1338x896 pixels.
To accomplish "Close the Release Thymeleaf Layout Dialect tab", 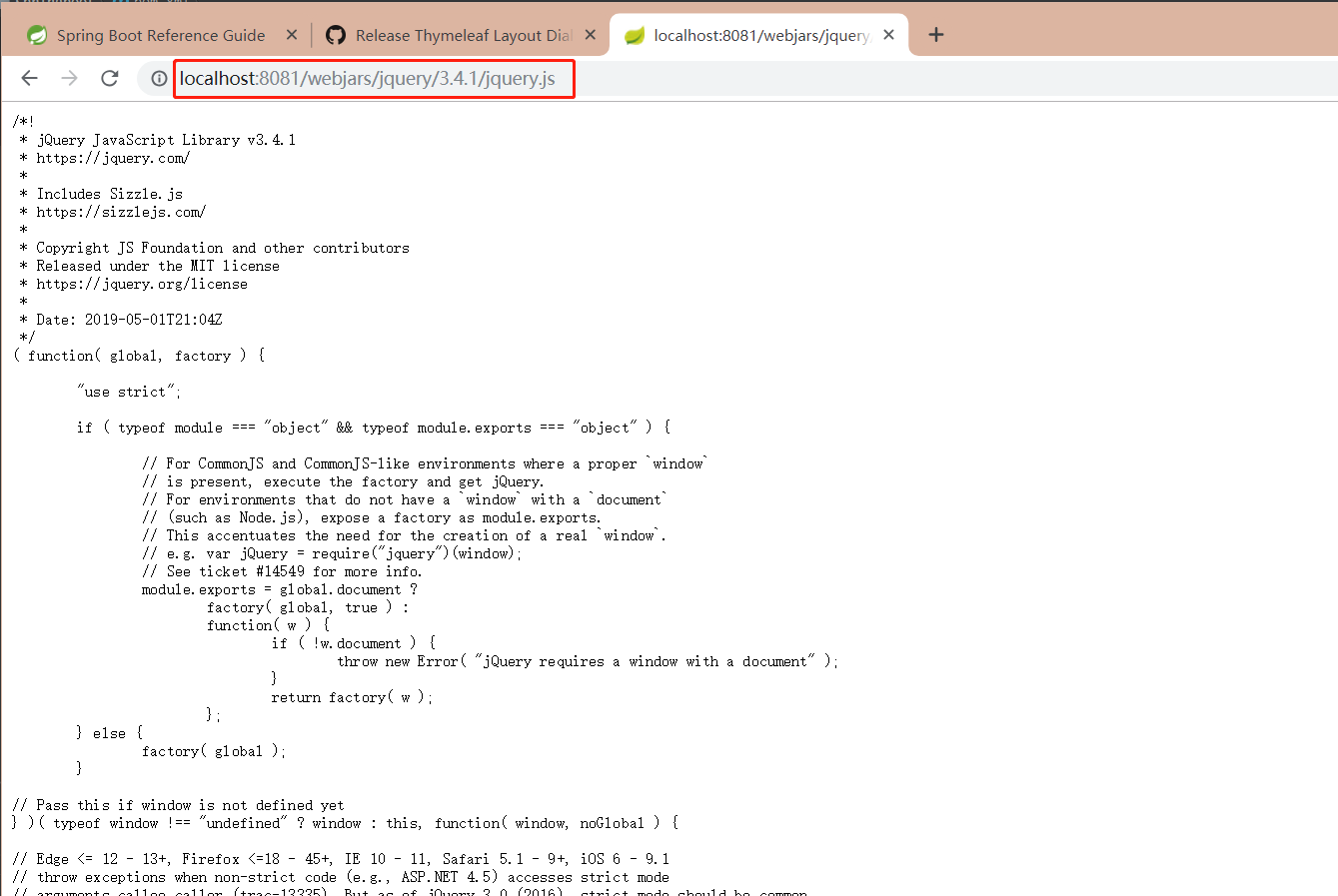I will pos(591,35).
